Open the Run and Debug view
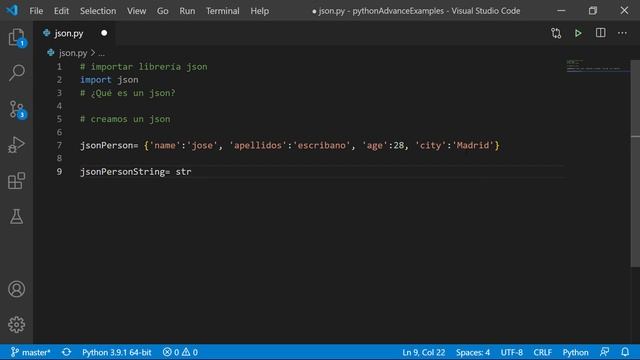Image resolution: width=640 pixels, height=360 pixels. pyautogui.click(x=16, y=145)
